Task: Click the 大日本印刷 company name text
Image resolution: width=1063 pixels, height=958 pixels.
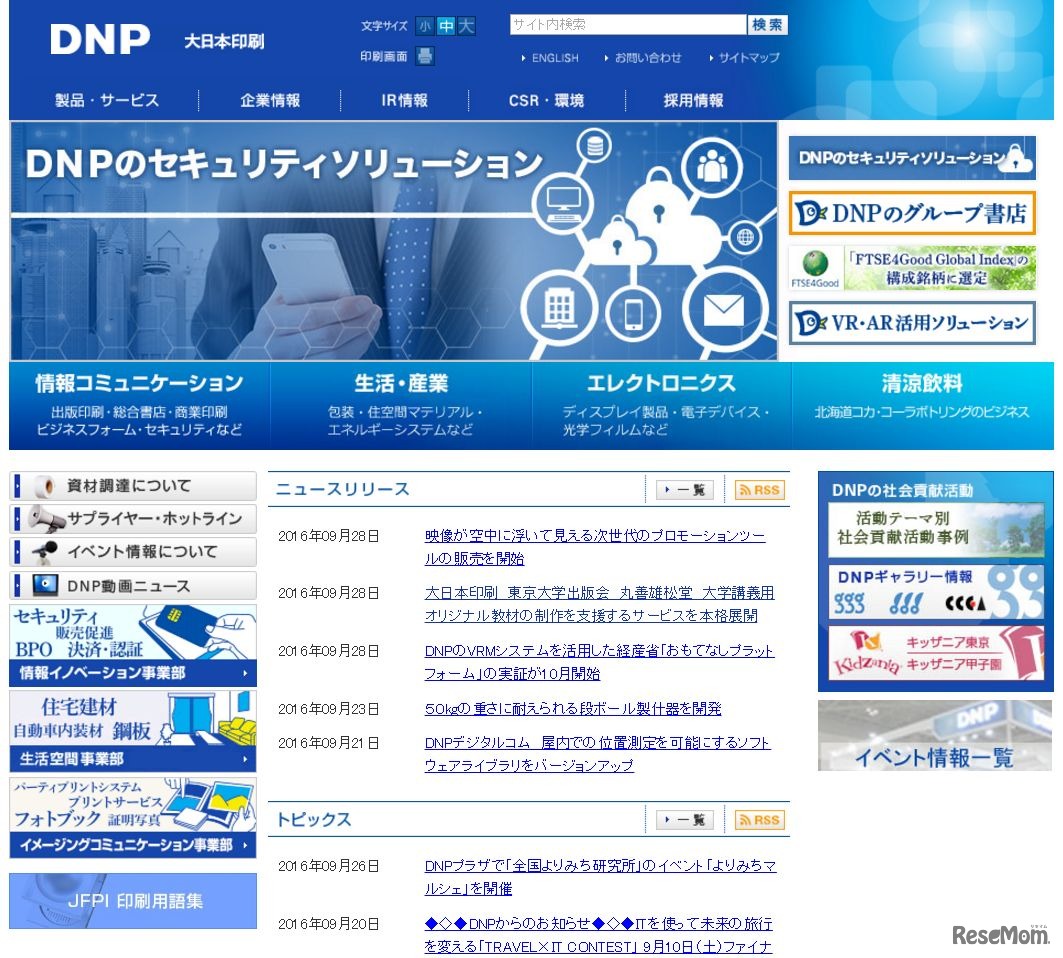Action: pos(224,42)
